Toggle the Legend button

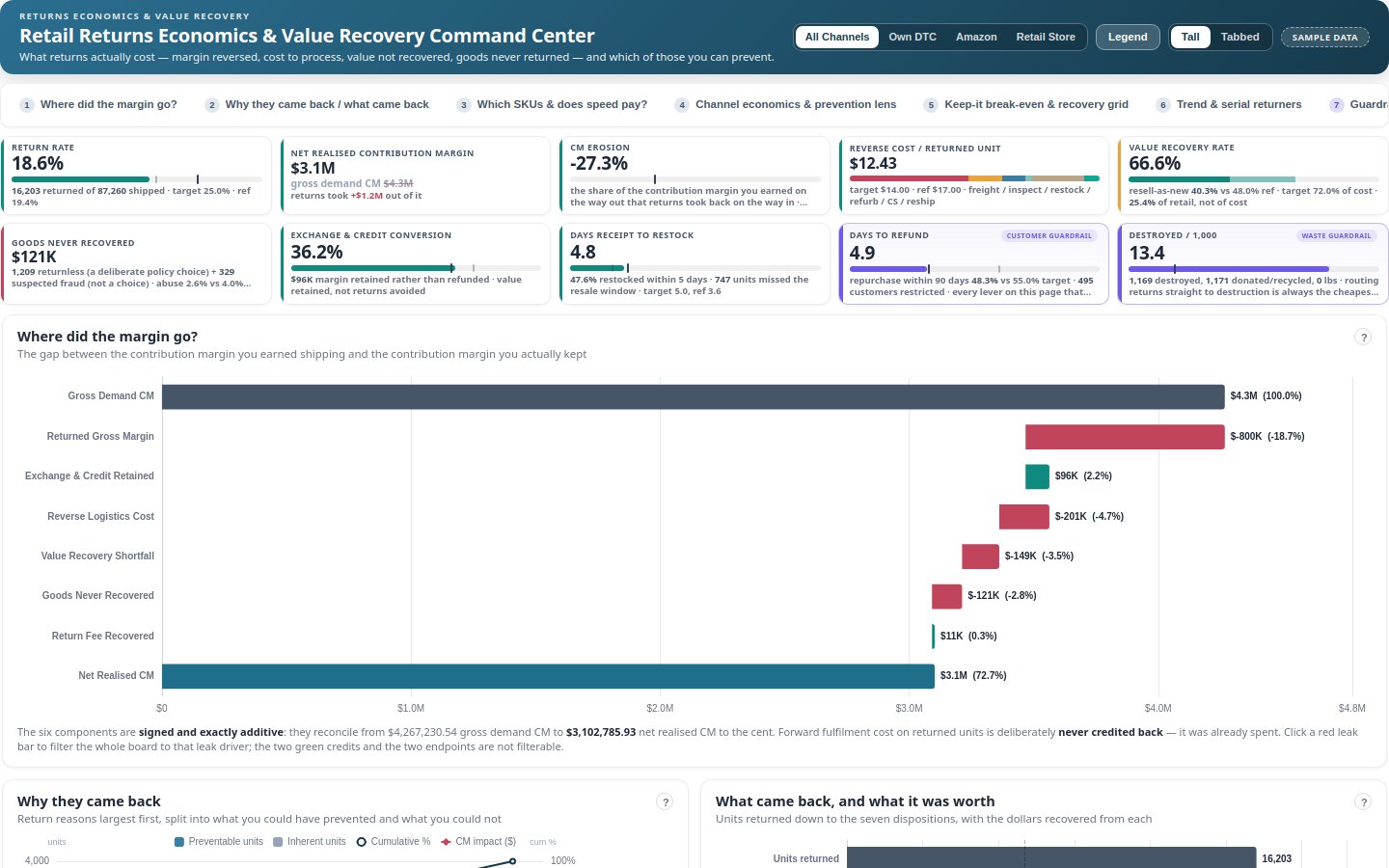[x=1128, y=37]
